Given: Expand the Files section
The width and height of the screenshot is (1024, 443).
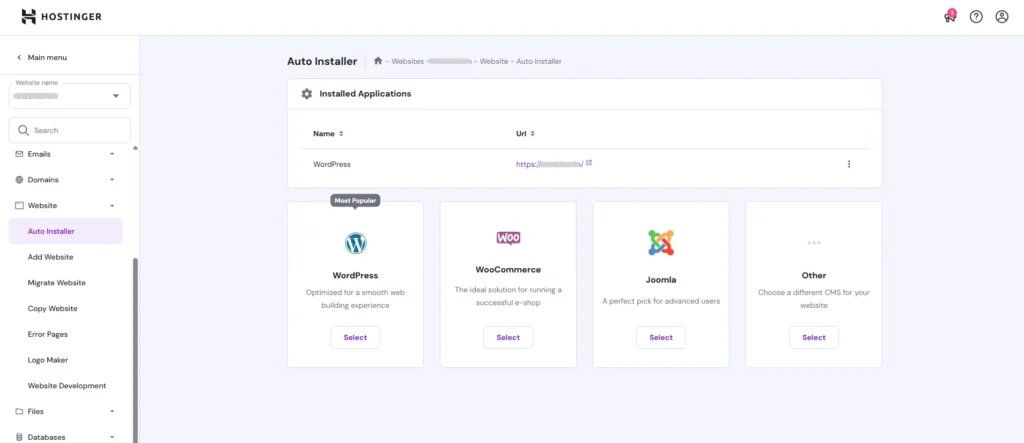Looking at the screenshot, I should pos(112,412).
